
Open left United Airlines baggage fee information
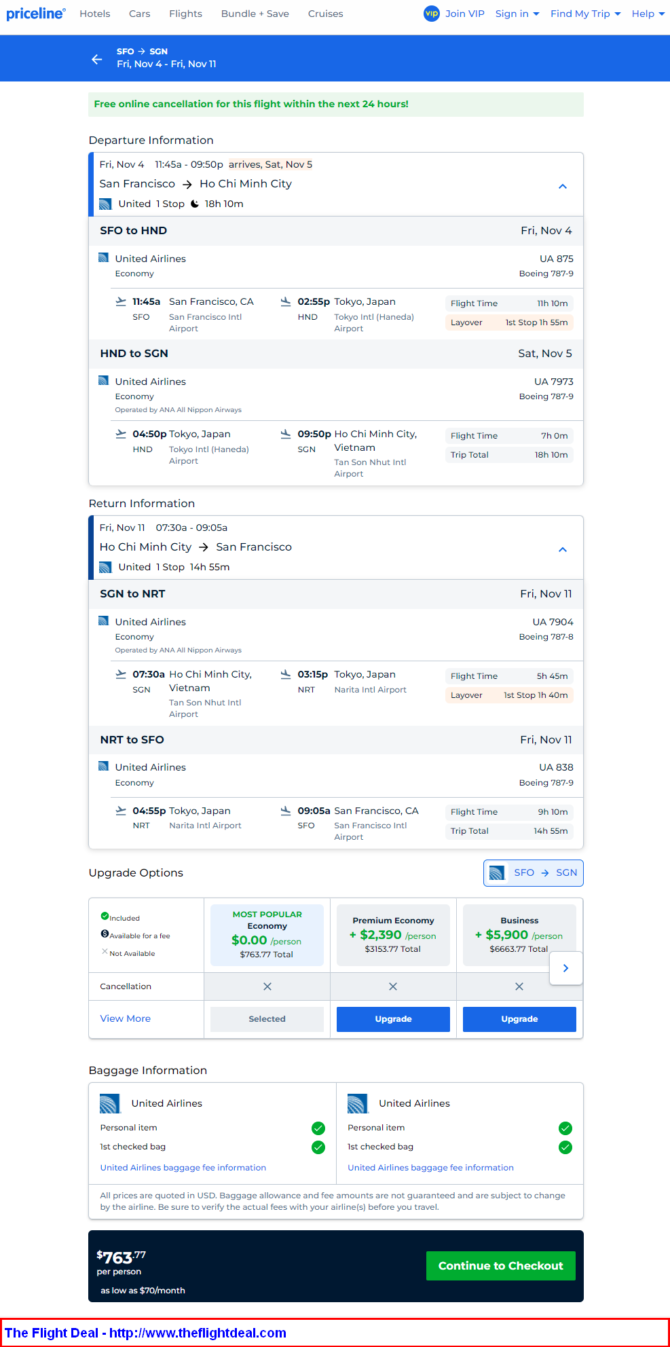183,1167
